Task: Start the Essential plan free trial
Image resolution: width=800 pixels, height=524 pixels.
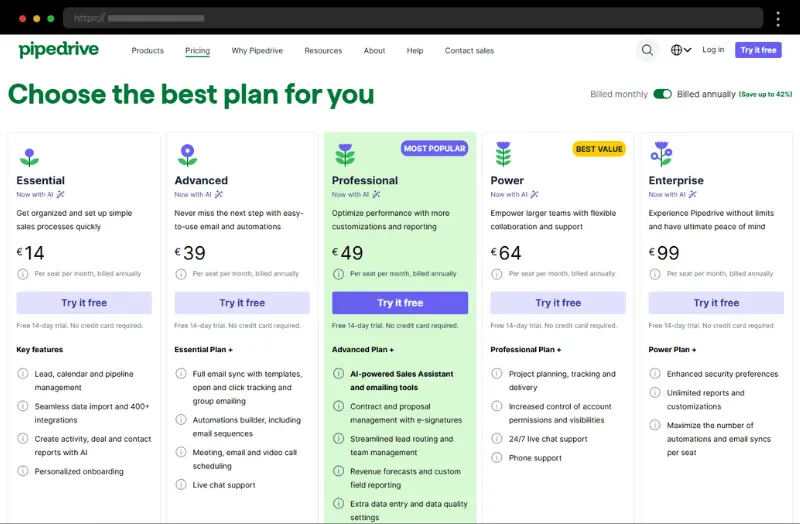Action: click(84, 303)
